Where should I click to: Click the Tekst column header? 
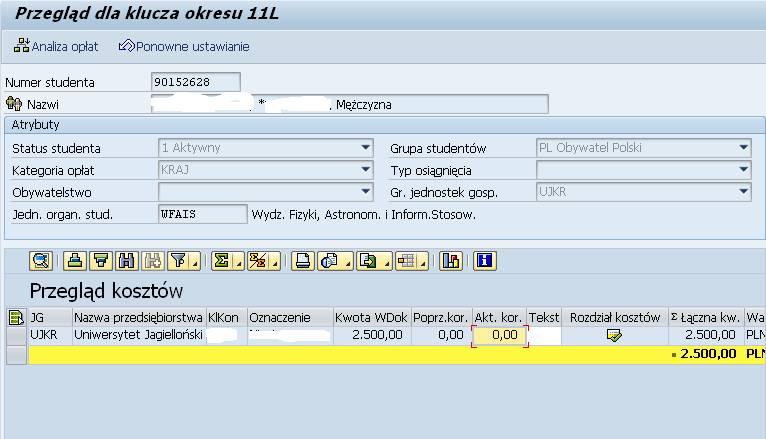coord(544,318)
